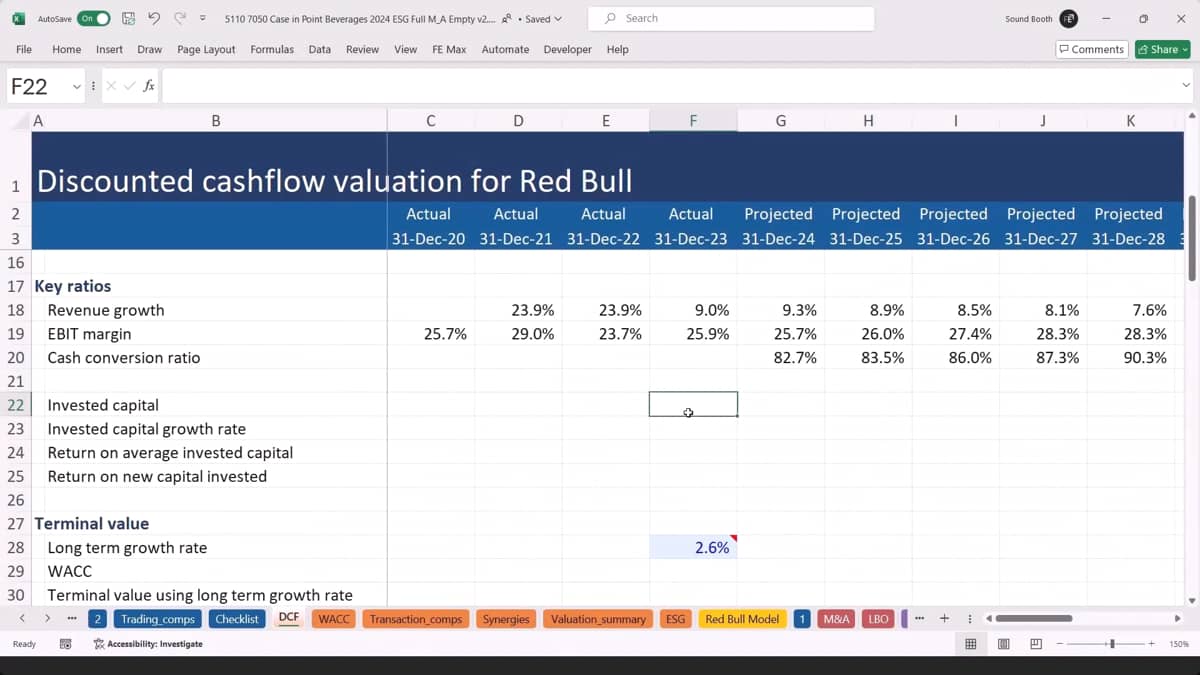Select column F header
This screenshot has height=675, width=1200.
[x=693, y=121]
